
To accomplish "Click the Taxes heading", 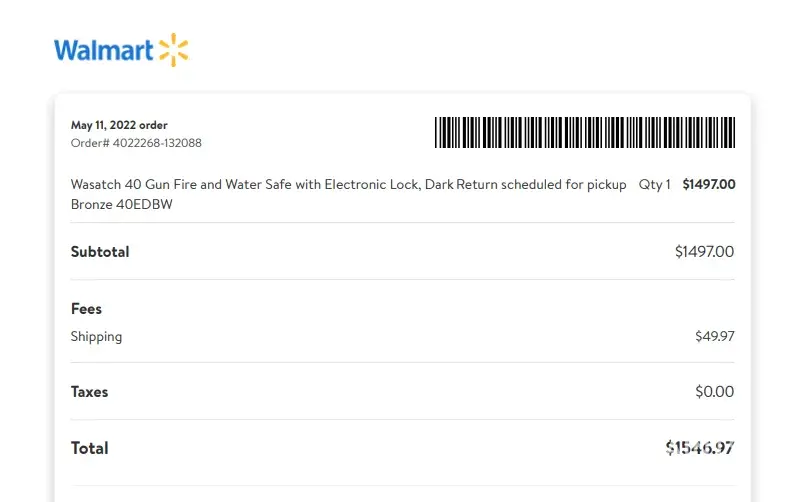I will [x=89, y=392].
